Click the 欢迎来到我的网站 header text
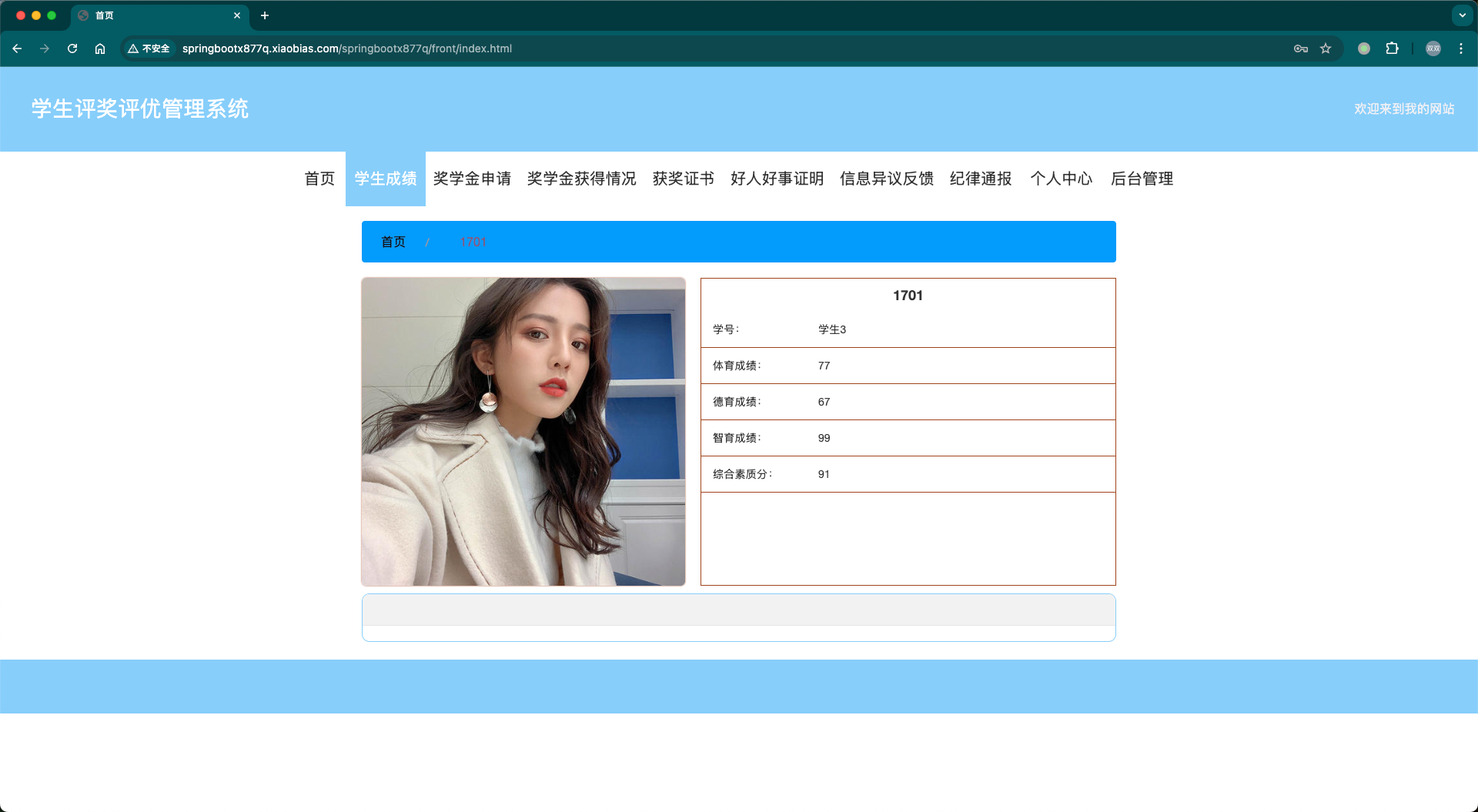1478x812 pixels. (x=1404, y=109)
